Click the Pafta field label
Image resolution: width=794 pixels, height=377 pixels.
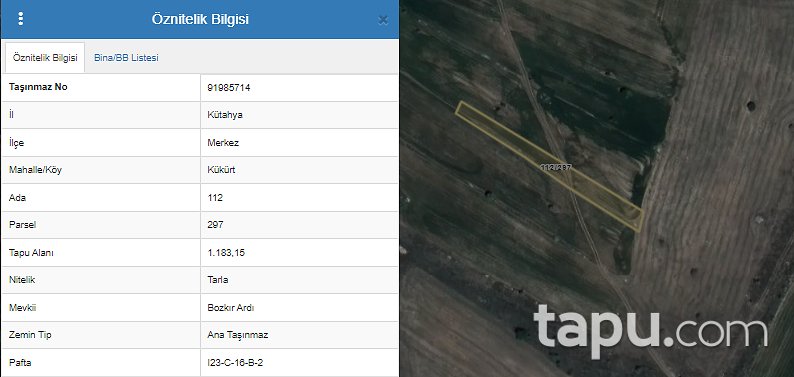[x=20, y=363]
